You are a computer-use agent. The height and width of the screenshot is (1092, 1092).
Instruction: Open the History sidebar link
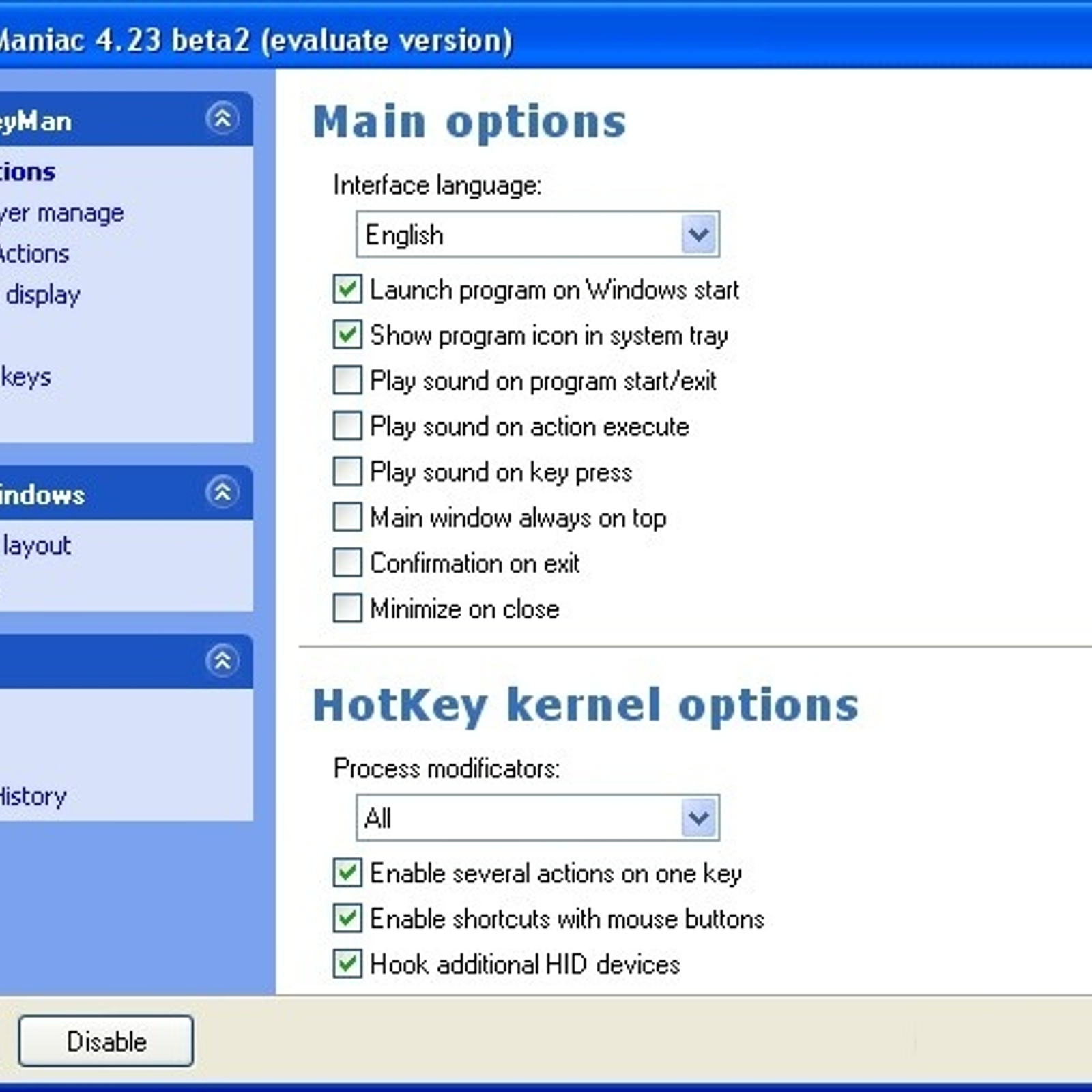pyautogui.click(x=33, y=796)
